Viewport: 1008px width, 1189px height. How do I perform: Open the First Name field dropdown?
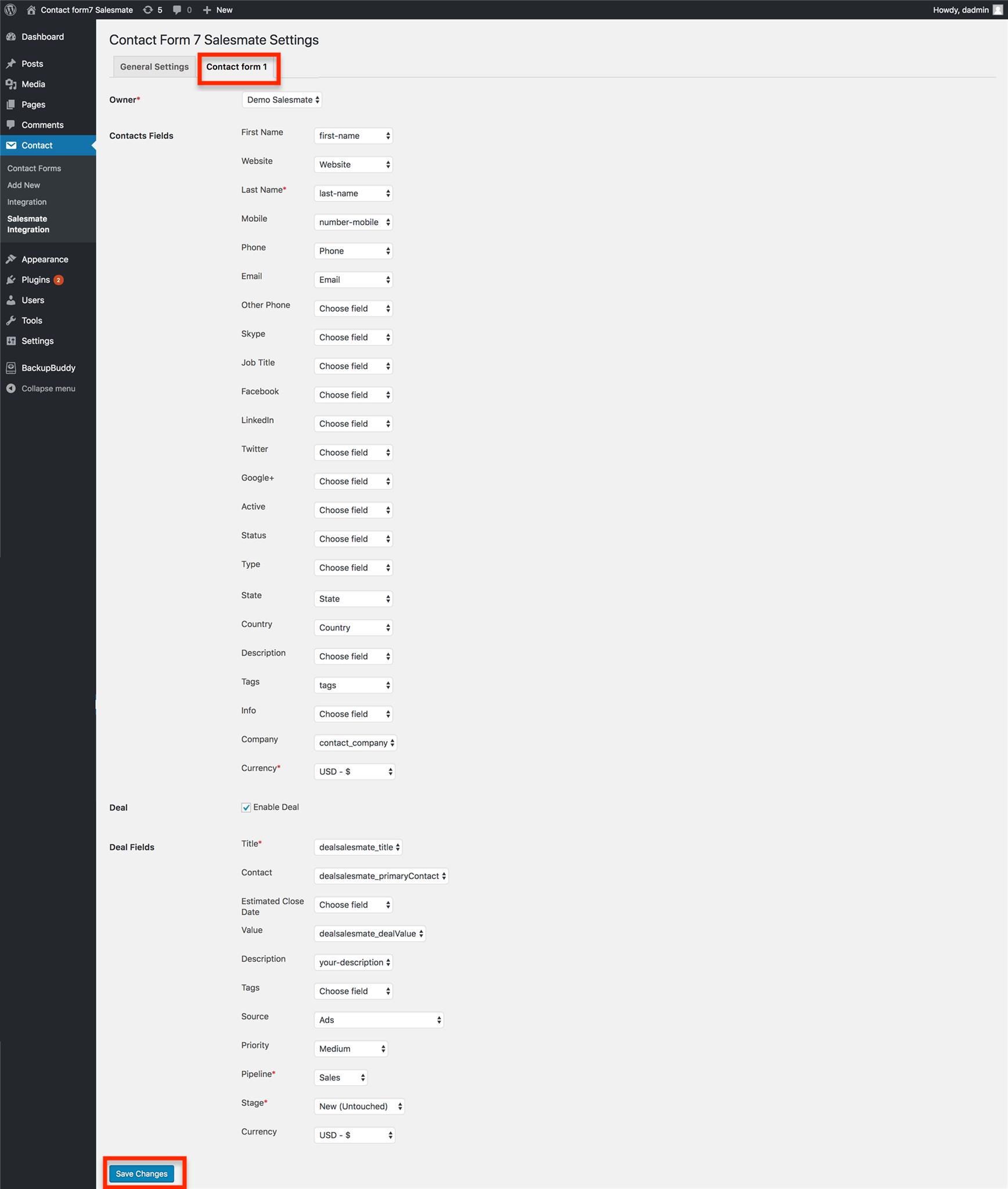coord(354,136)
